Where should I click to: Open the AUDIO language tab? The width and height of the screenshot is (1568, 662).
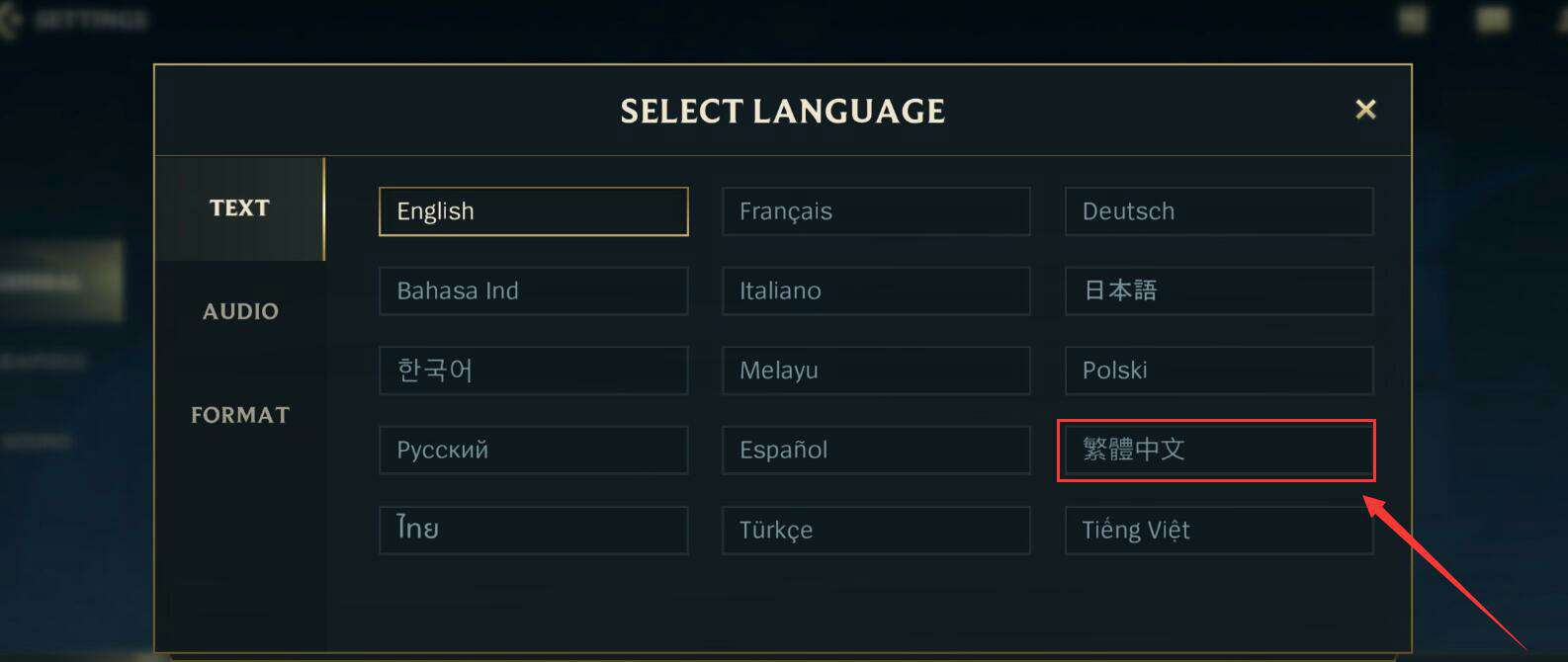(x=240, y=311)
